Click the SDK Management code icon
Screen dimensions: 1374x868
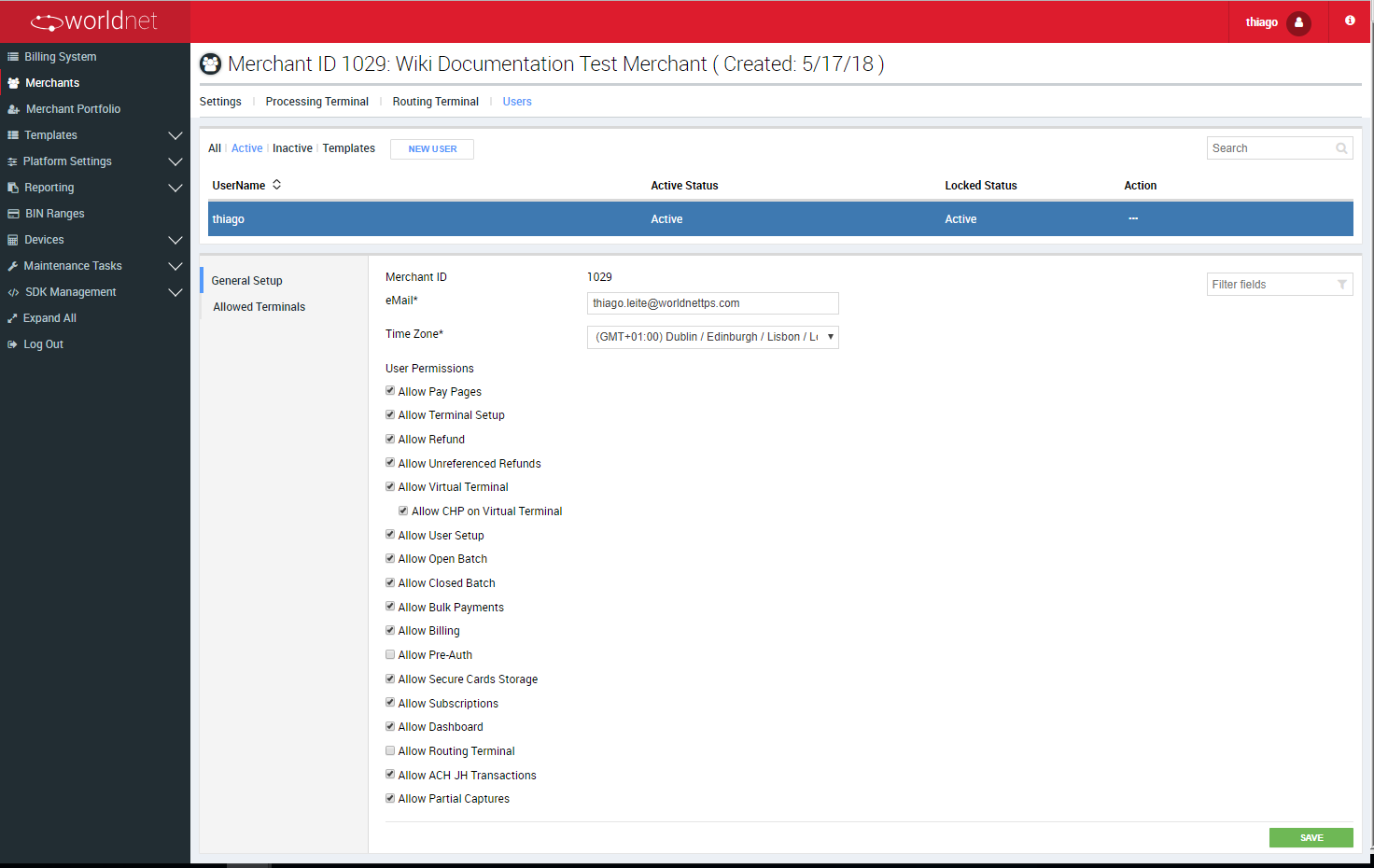click(x=13, y=292)
